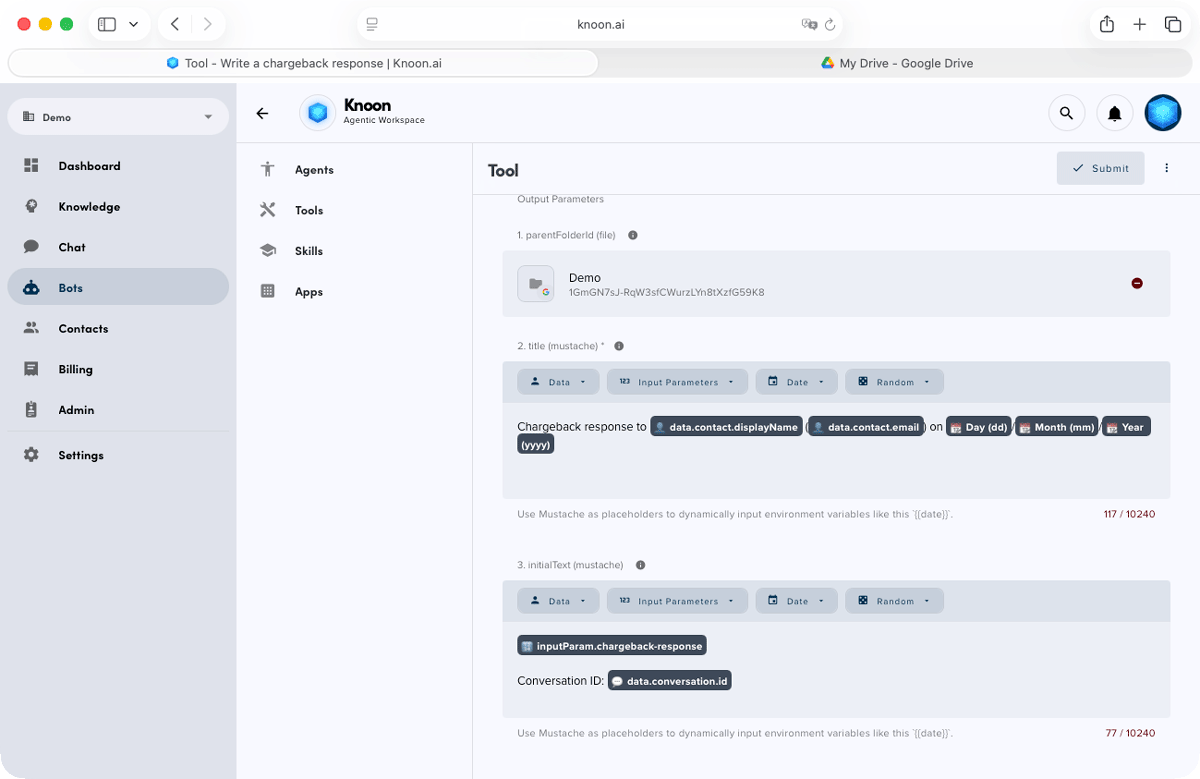Image resolution: width=1200 pixels, height=779 pixels.
Task: Go to Knowledge in the sidebar
Action: (x=89, y=206)
